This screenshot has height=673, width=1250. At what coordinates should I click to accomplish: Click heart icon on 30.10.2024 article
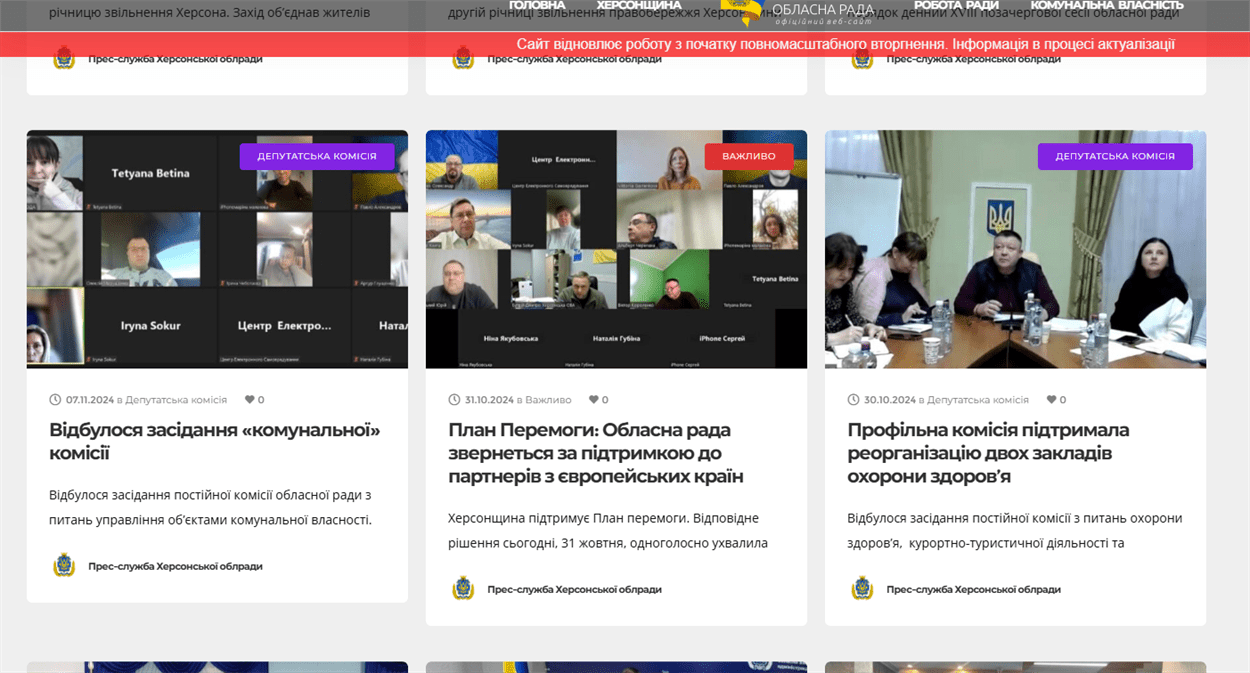1051,400
